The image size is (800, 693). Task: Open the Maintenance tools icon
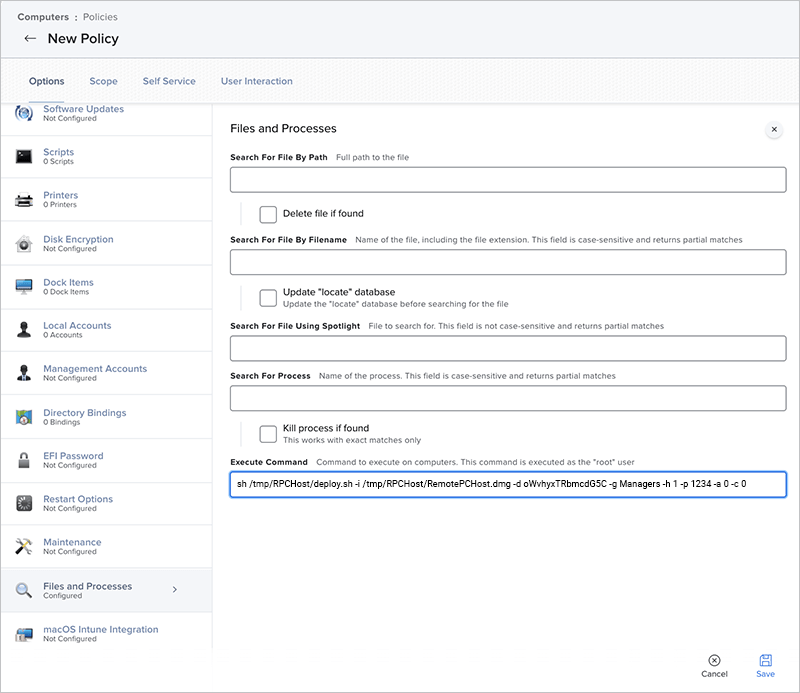click(24, 546)
